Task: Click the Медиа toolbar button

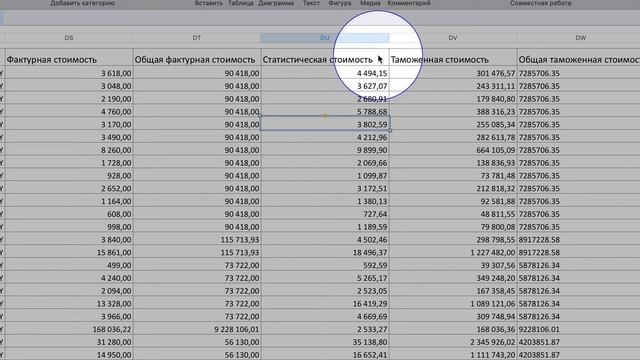Action: 370,3
